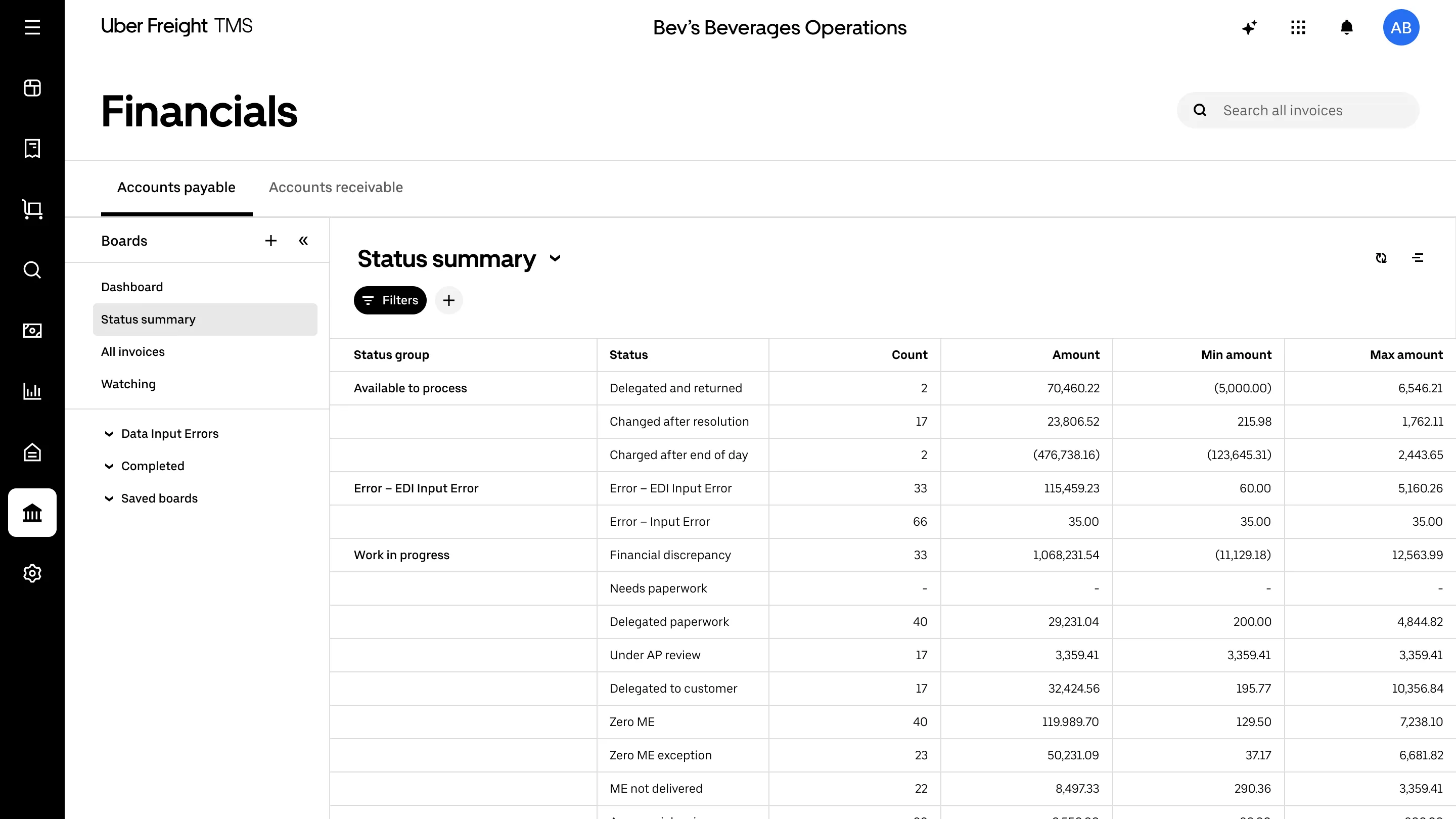Refresh the Status summary table
Screen dimensions: 1456x819
1381,258
